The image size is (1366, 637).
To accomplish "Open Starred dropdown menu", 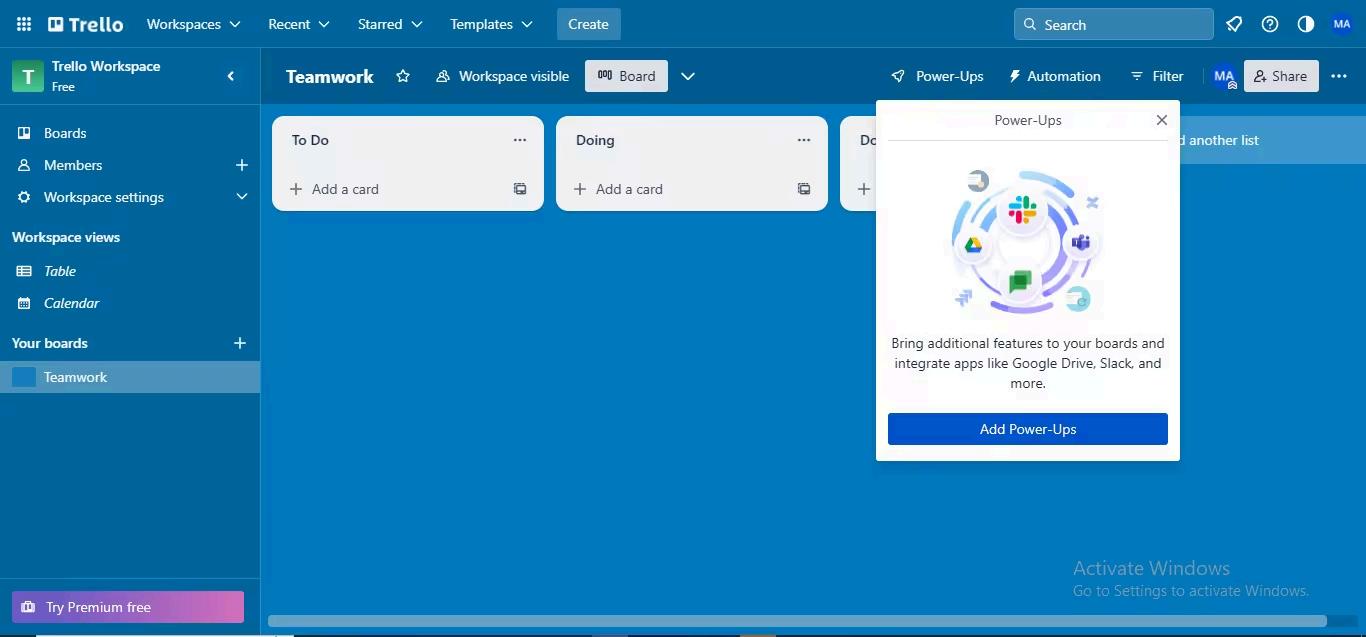I will [390, 24].
